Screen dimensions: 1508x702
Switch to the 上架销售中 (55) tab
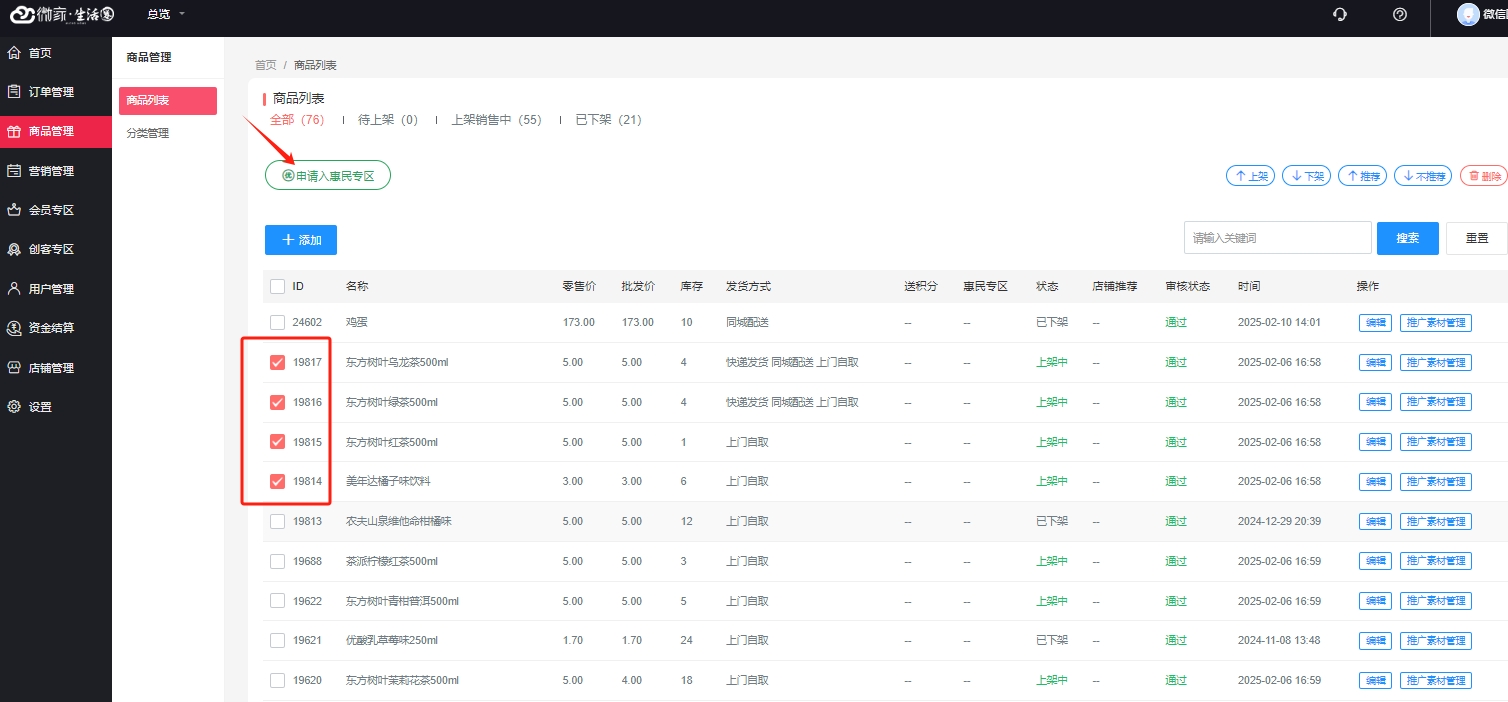tap(496, 120)
